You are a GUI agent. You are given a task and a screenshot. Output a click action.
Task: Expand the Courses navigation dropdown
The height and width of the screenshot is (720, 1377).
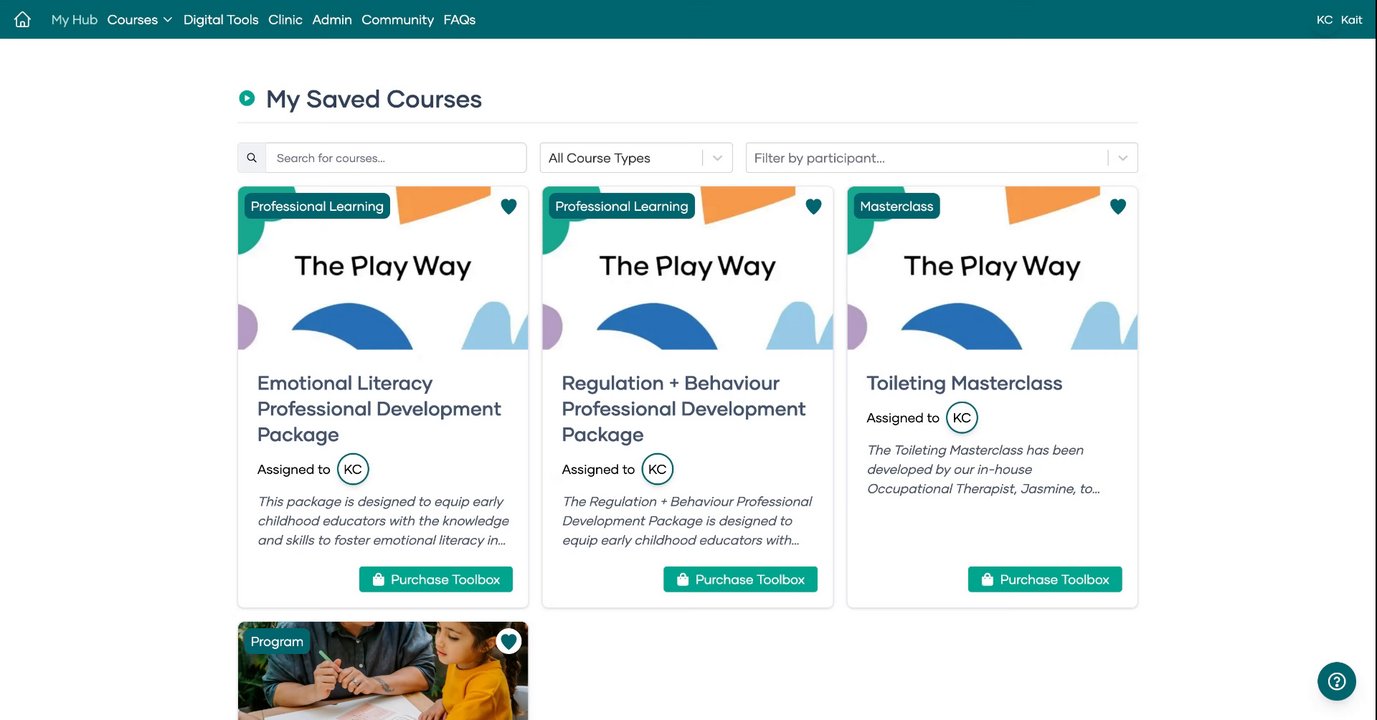pyautogui.click(x=140, y=19)
